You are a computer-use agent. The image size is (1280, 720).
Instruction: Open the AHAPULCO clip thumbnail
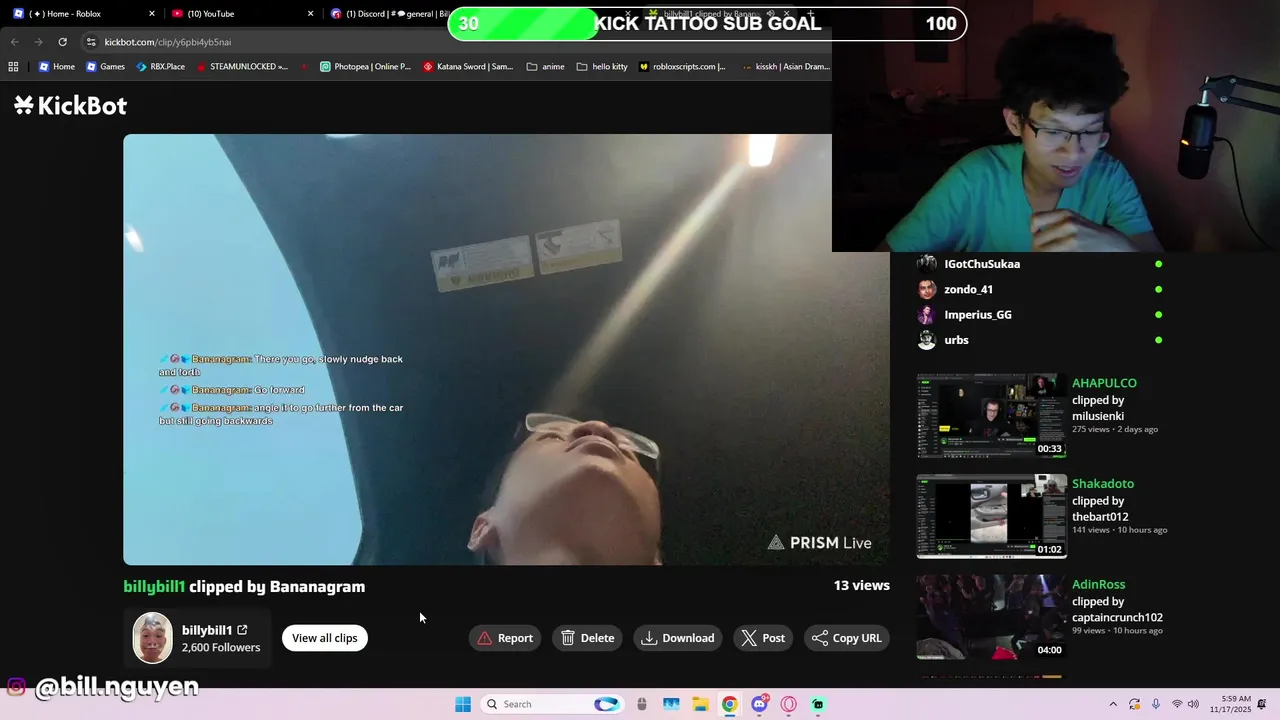(x=992, y=416)
